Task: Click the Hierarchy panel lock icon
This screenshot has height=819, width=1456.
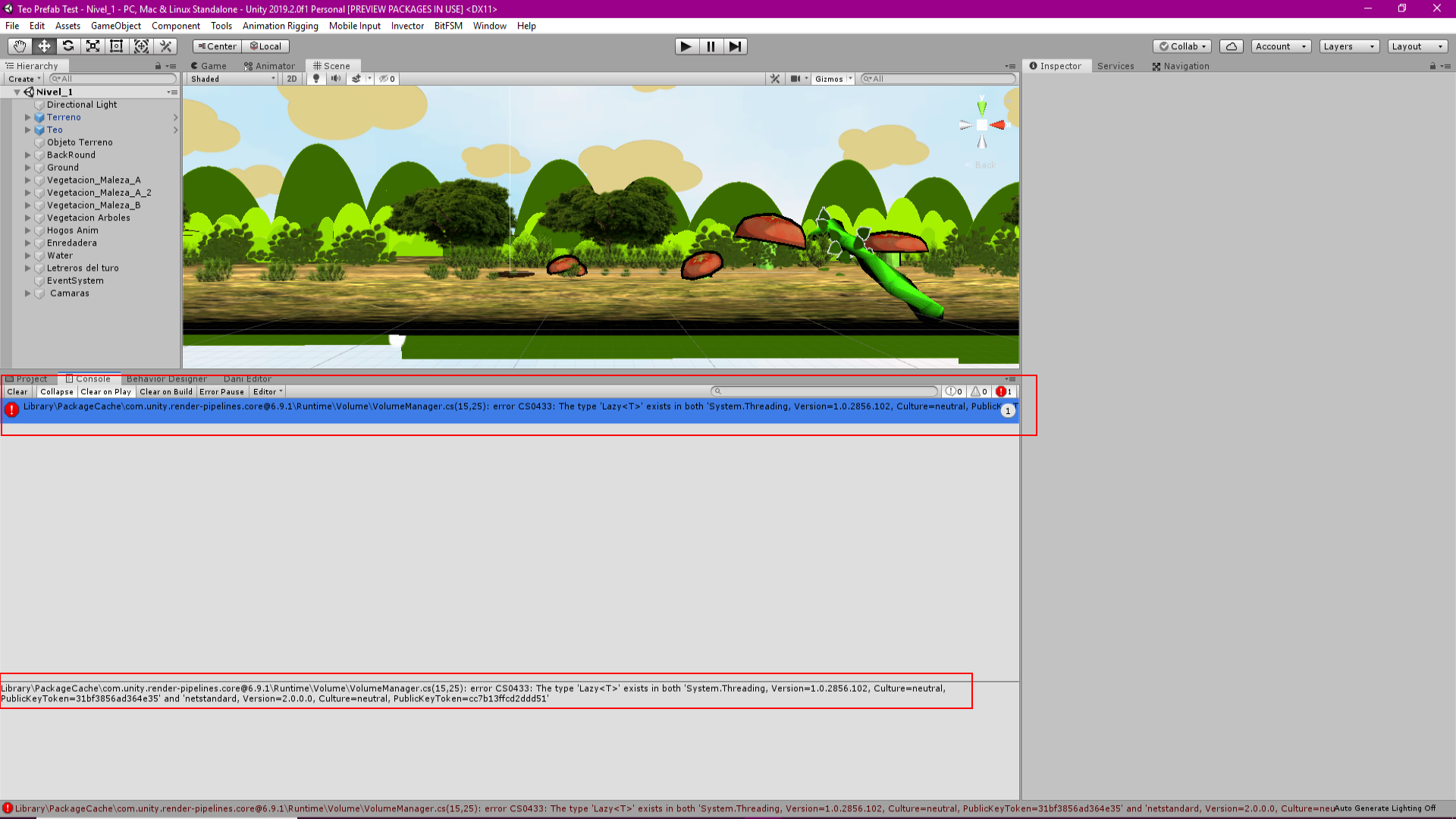Action: point(158,66)
